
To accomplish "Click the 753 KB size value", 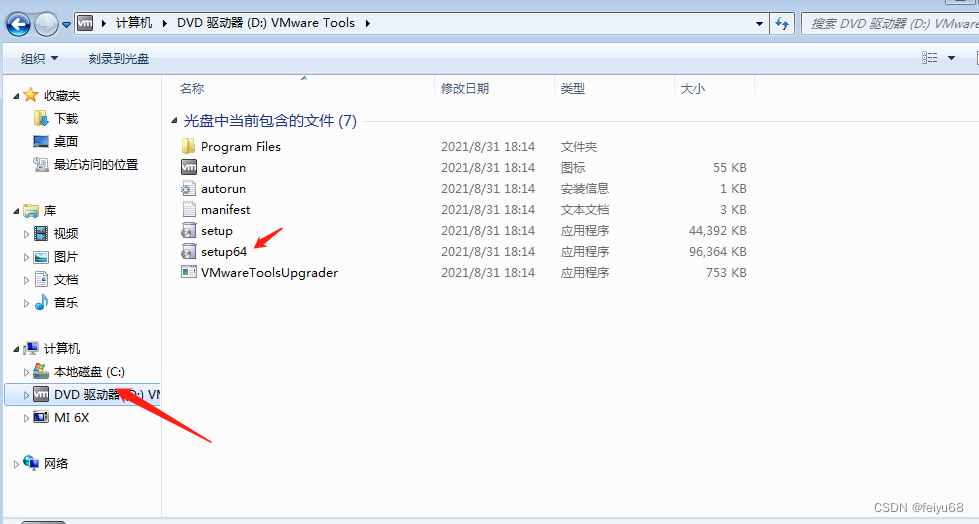I will [726, 272].
